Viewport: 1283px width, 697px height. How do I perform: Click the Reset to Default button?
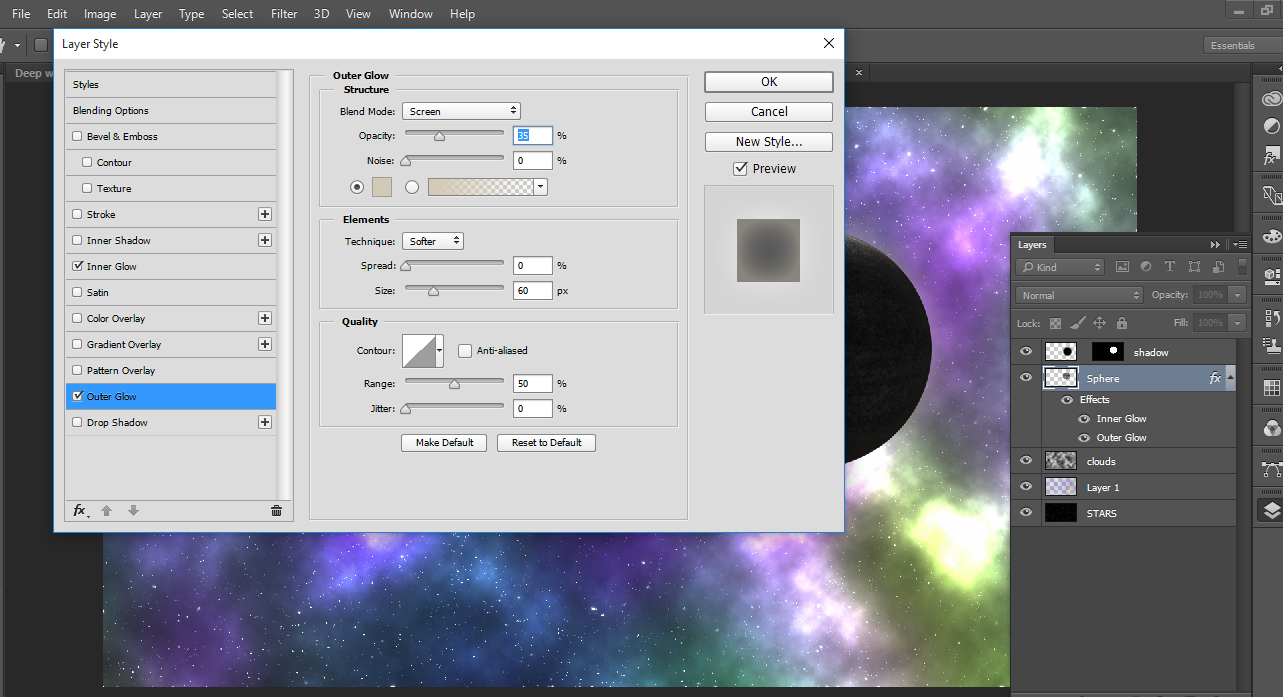click(x=546, y=443)
